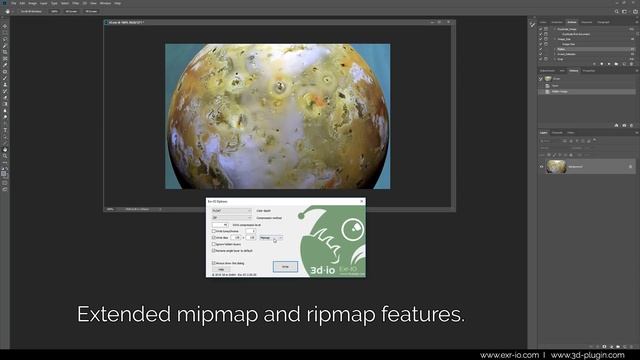The height and width of the screenshot is (360, 640).
Task: Create new snapshot in History panel
Action: click(x=624, y=125)
